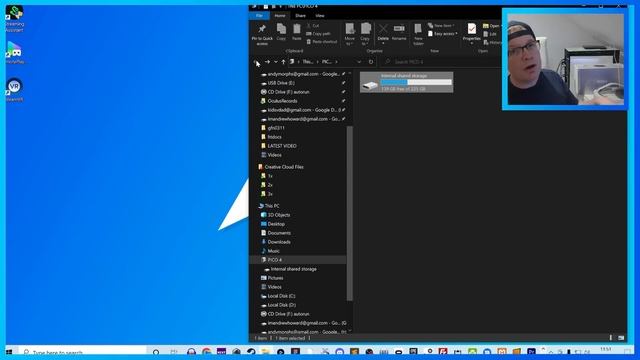640x360 pixels.
Task: Switch to the Share ribbon tab
Action: [300, 16]
